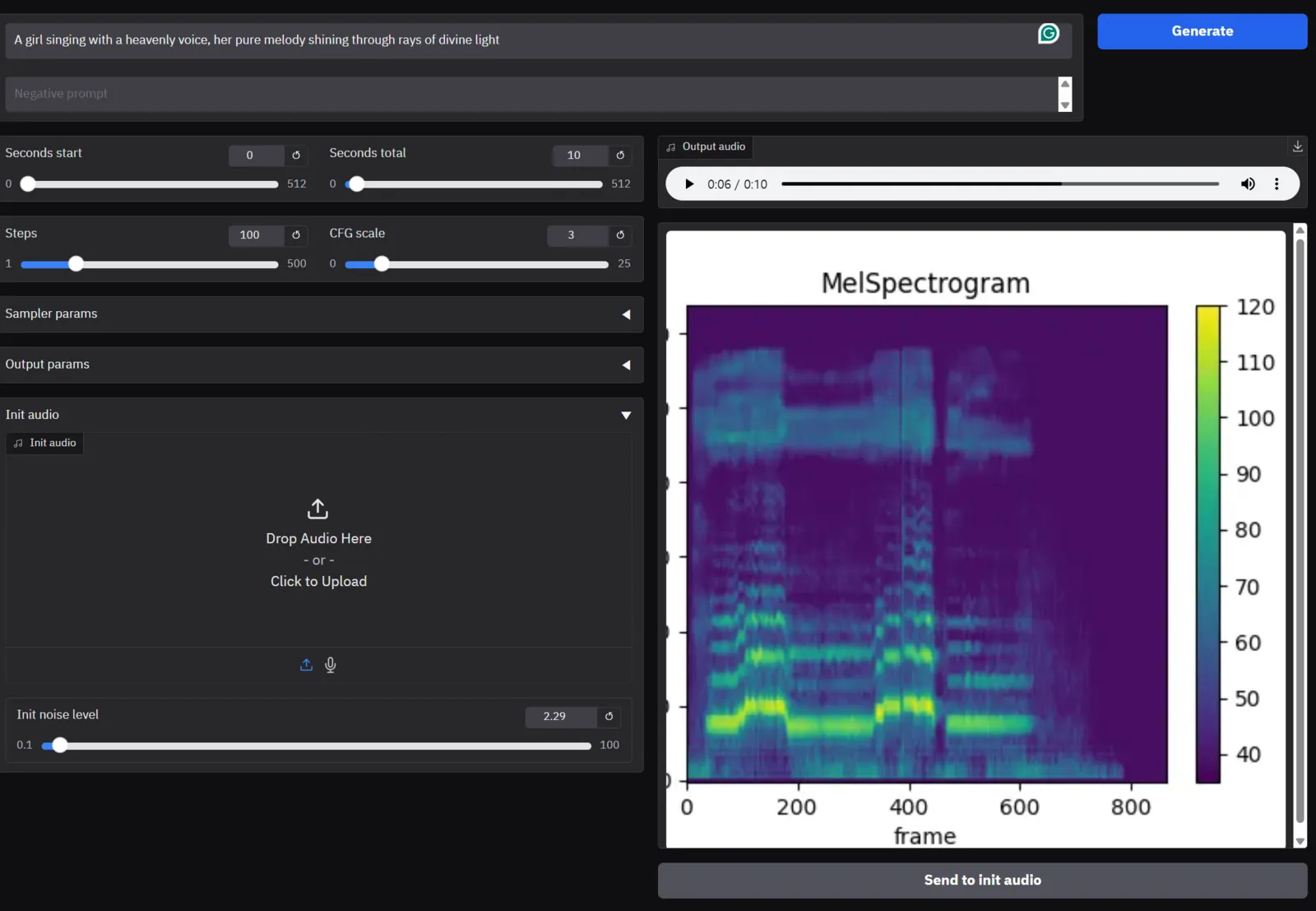Viewport: 1316px width, 911px height.
Task: Reset the Init noise level value
Action: pos(609,716)
